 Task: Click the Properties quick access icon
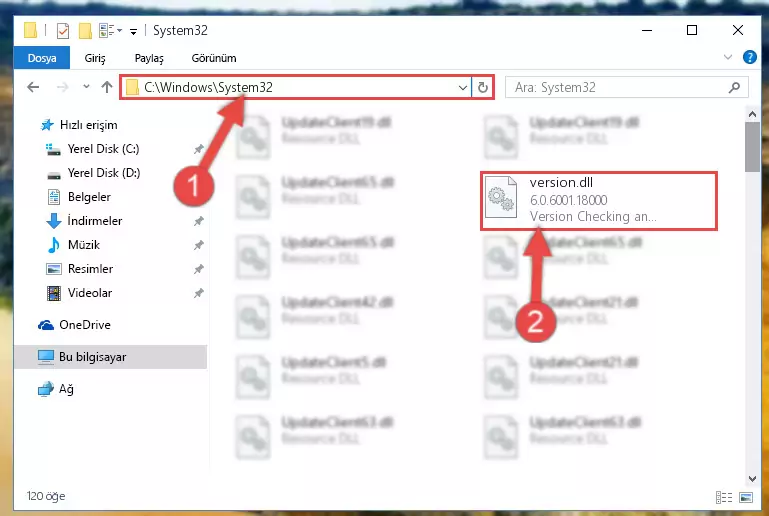point(63,31)
